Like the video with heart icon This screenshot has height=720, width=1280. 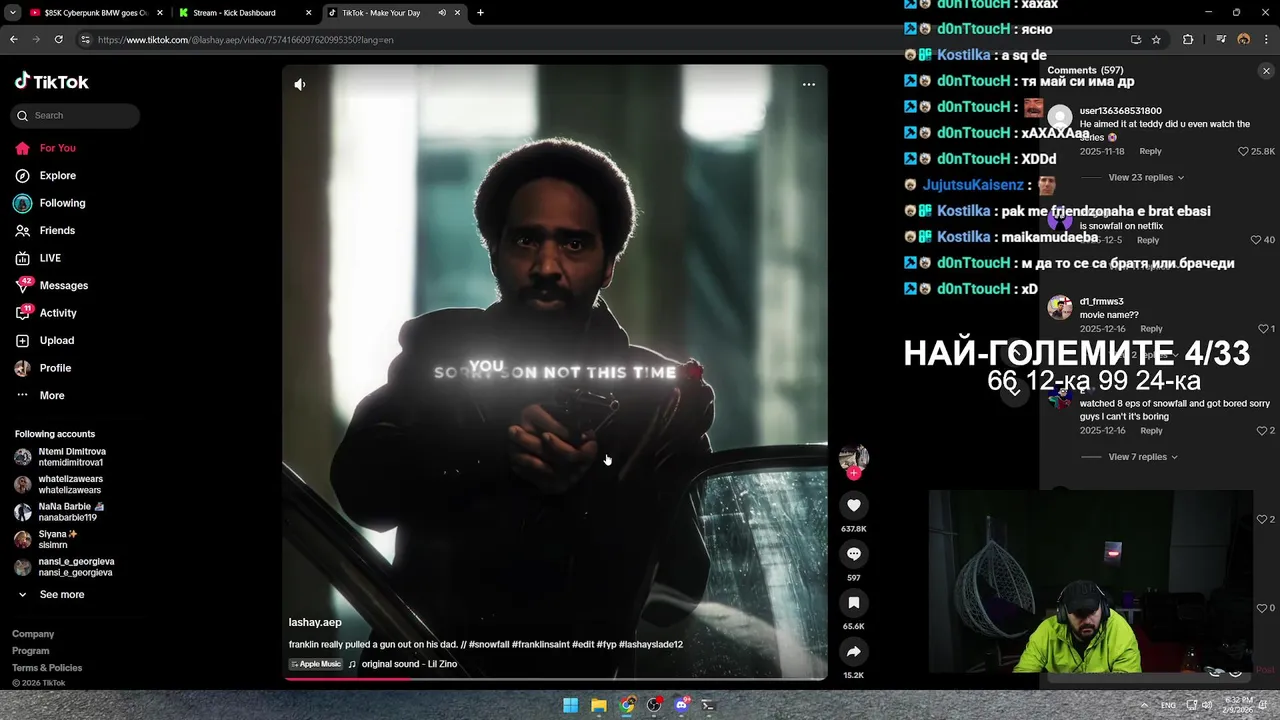[x=854, y=505]
